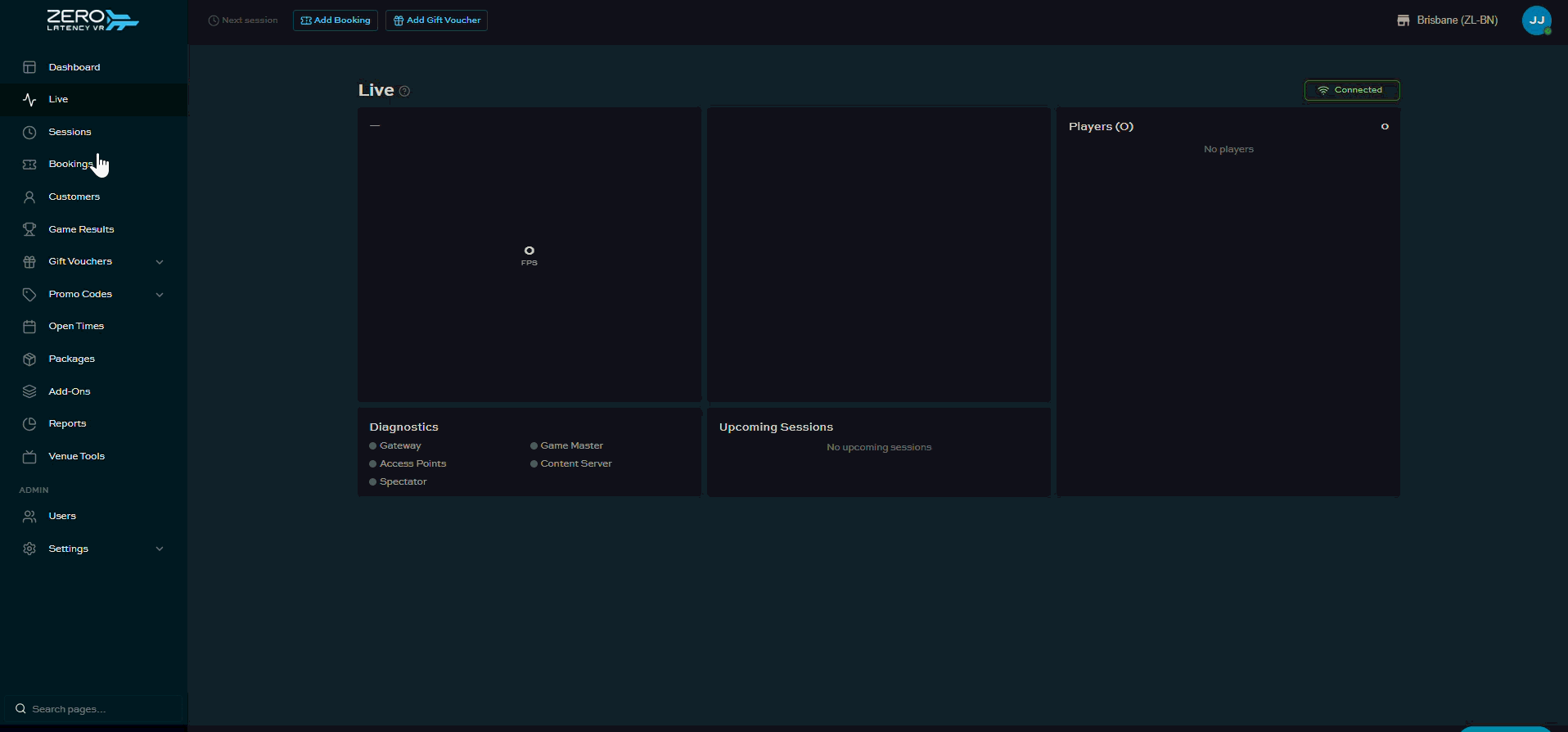Open the JJ user avatar menu

(1536, 20)
